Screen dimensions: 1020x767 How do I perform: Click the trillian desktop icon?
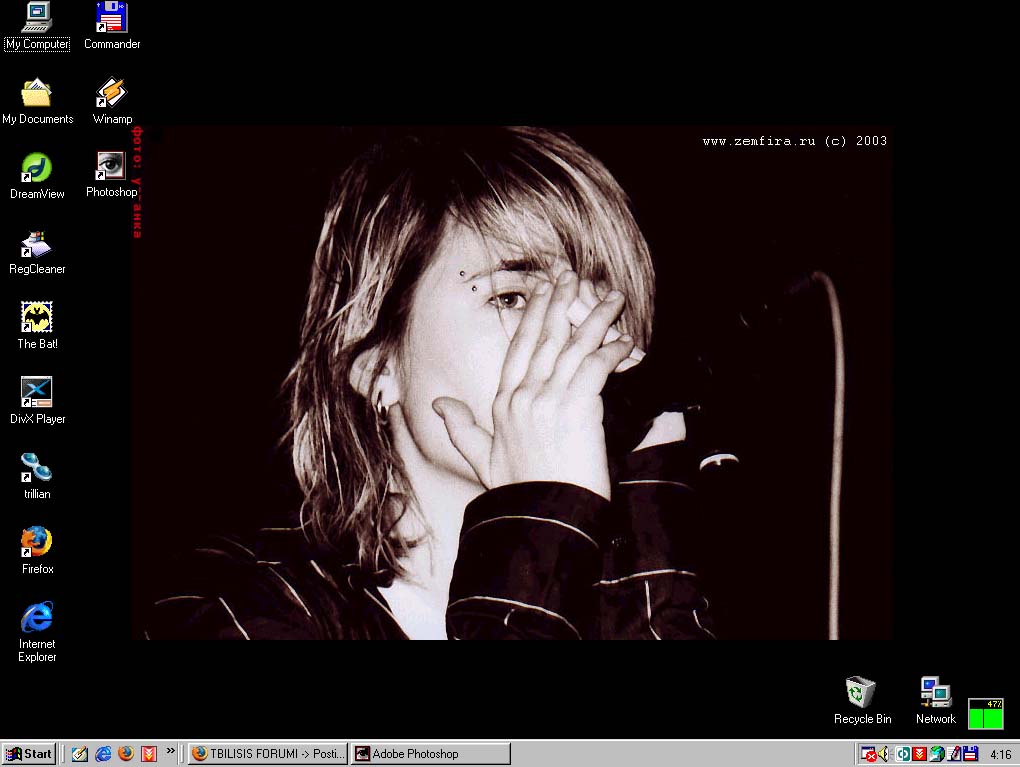click(37, 468)
